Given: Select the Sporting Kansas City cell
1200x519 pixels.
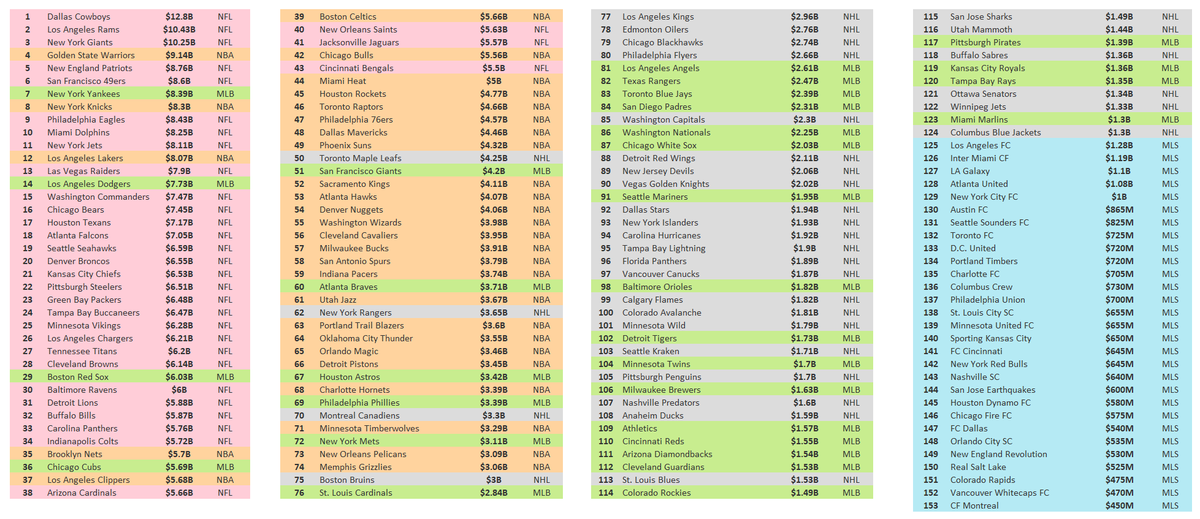Looking at the screenshot, I should tap(991, 338).
